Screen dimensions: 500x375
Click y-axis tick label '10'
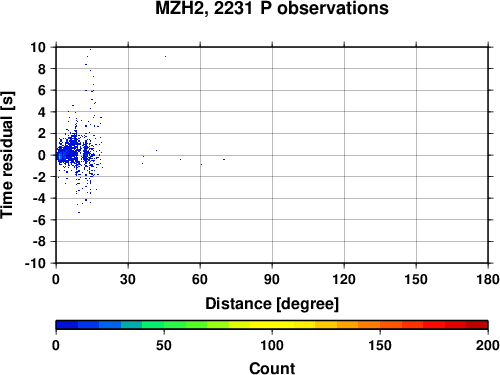point(38,47)
